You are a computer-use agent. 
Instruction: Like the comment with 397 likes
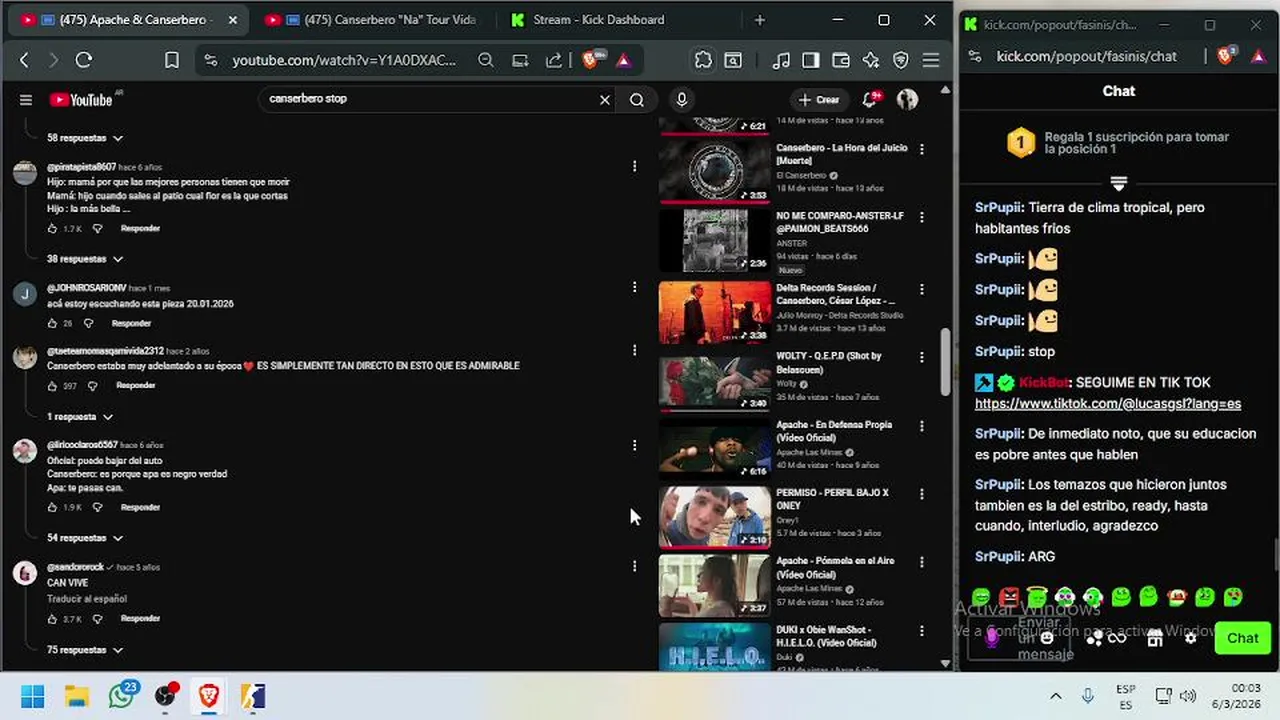tap(52, 386)
